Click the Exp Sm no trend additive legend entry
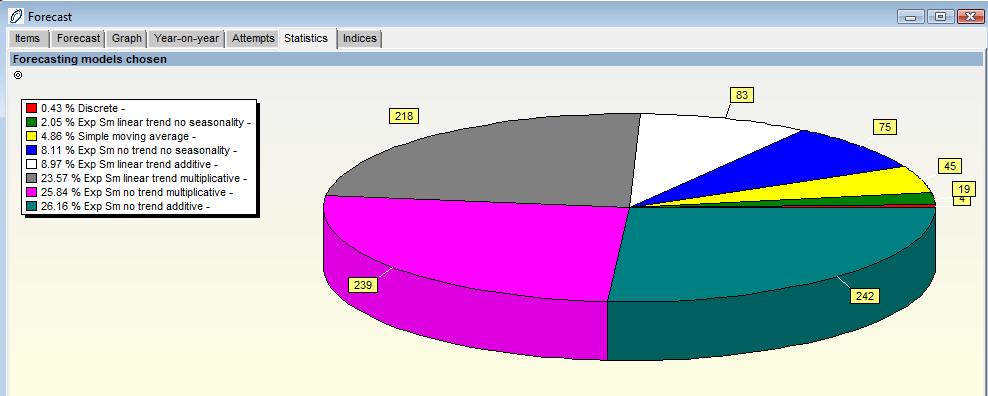 [x=125, y=206]
